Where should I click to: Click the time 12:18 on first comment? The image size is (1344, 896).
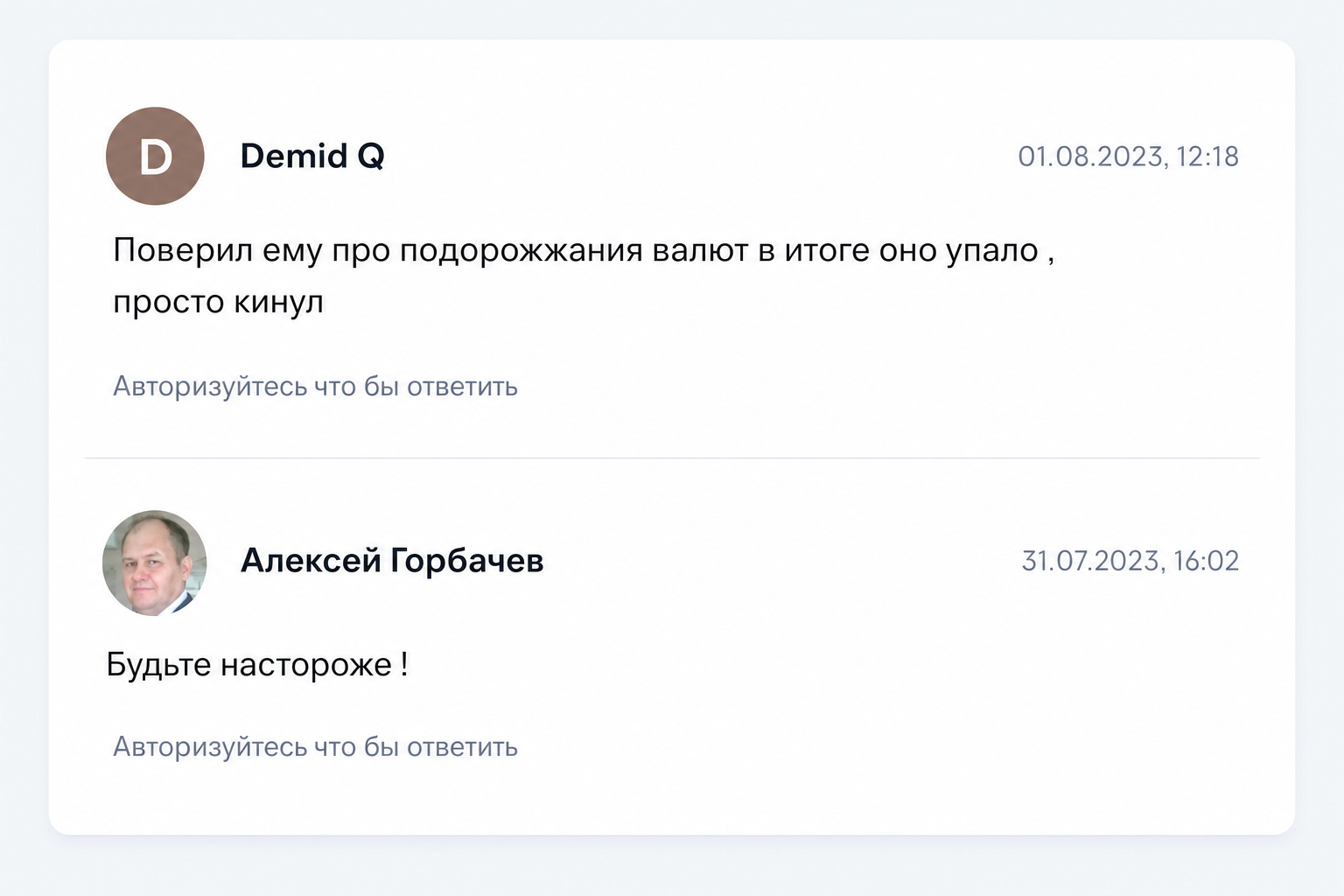tap(1207, 157)
